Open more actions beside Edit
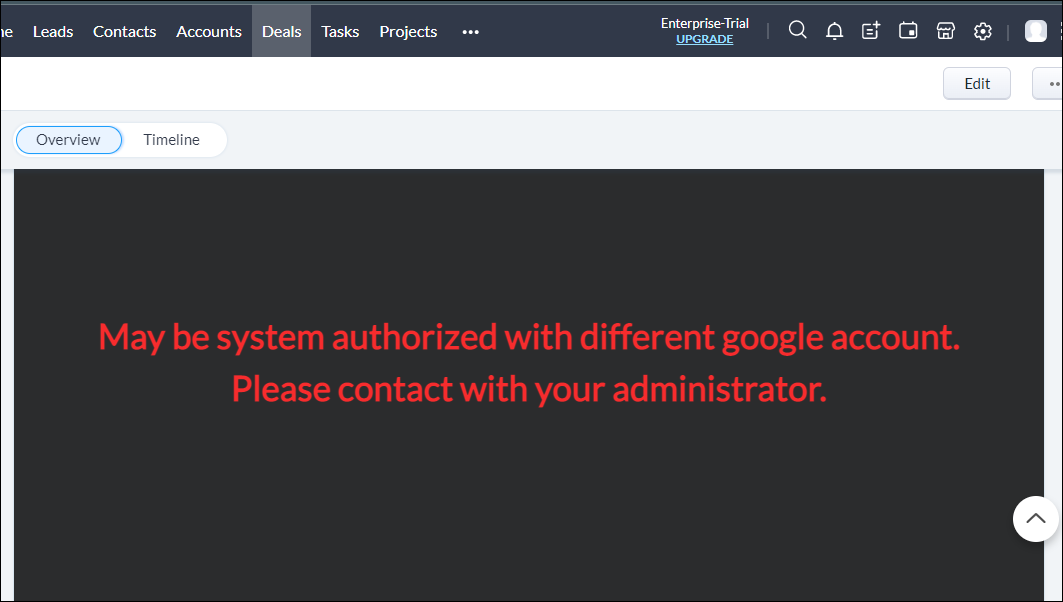This screenshot has height=602, width=1063. [1048, 83]
